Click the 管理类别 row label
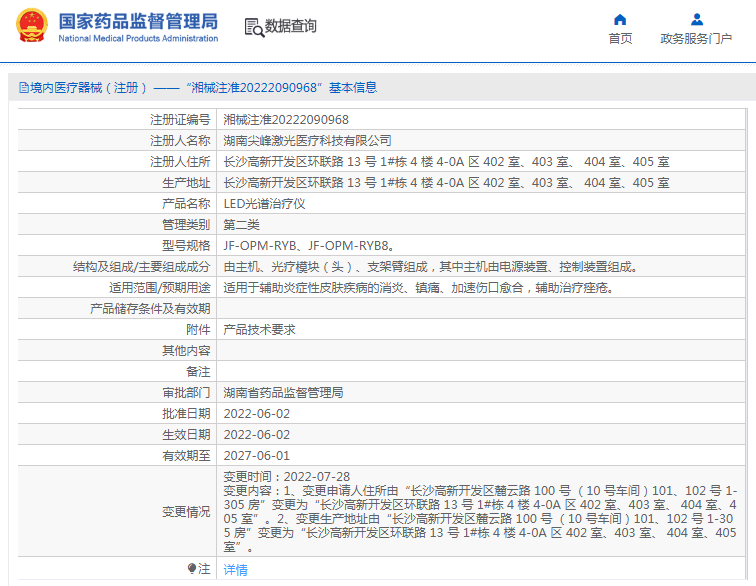Viewport: 756px width, 586px height. coord(186,225)
